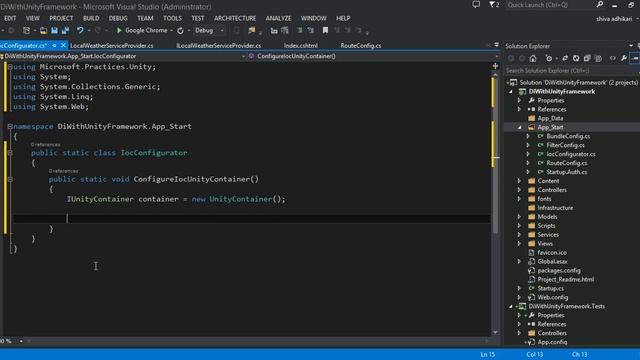This screenshot has width=640, height=360.
Task: Collapse the App_Start folder
Action: coord(520,127)
